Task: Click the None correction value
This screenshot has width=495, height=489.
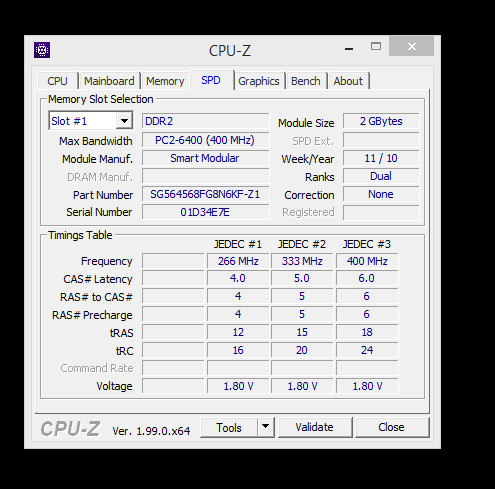Action: (x=381, y=194)
